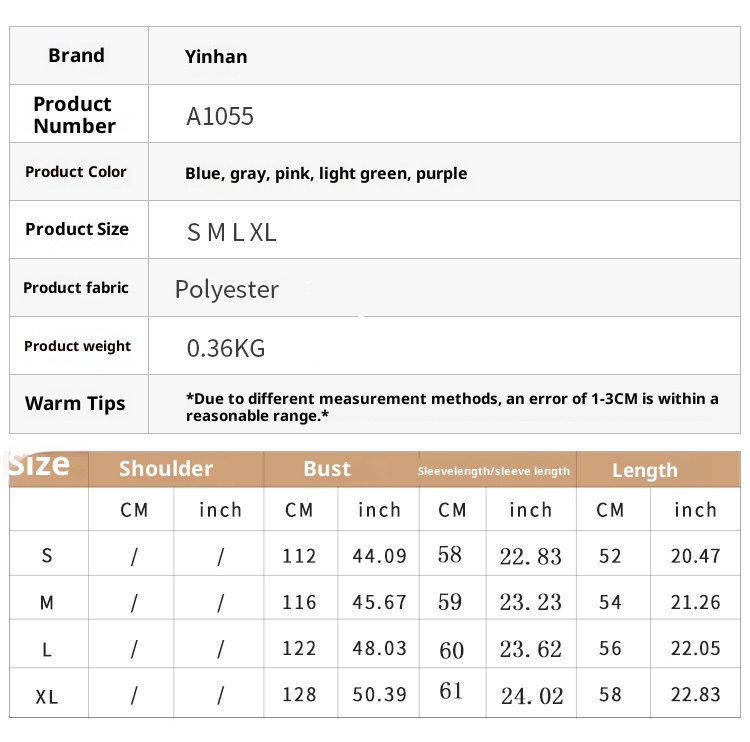Click the Bust column header
750x742 pixels.
(x=327, y=469)
